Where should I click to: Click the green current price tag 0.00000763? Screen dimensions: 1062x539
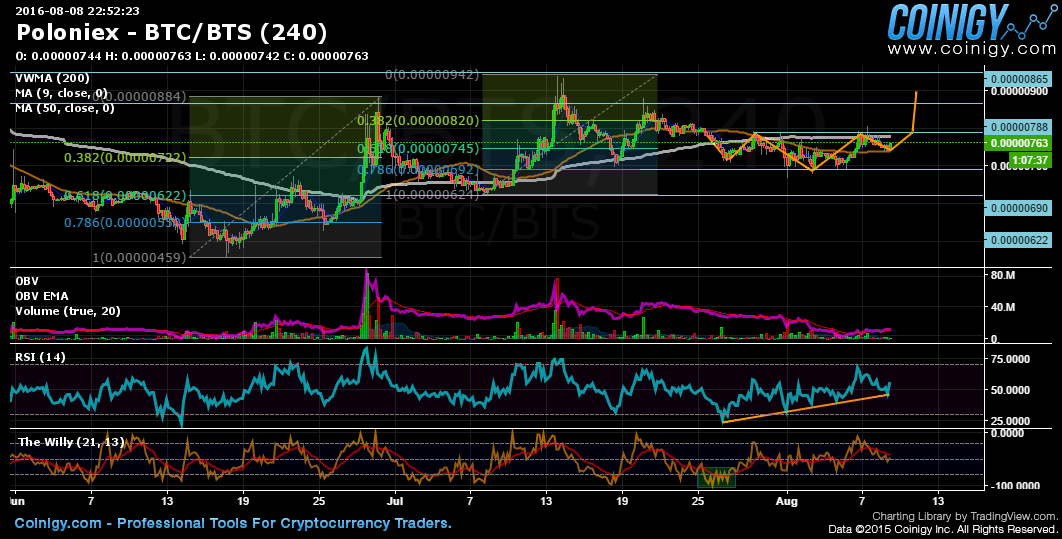click(x=1019, y=143)
